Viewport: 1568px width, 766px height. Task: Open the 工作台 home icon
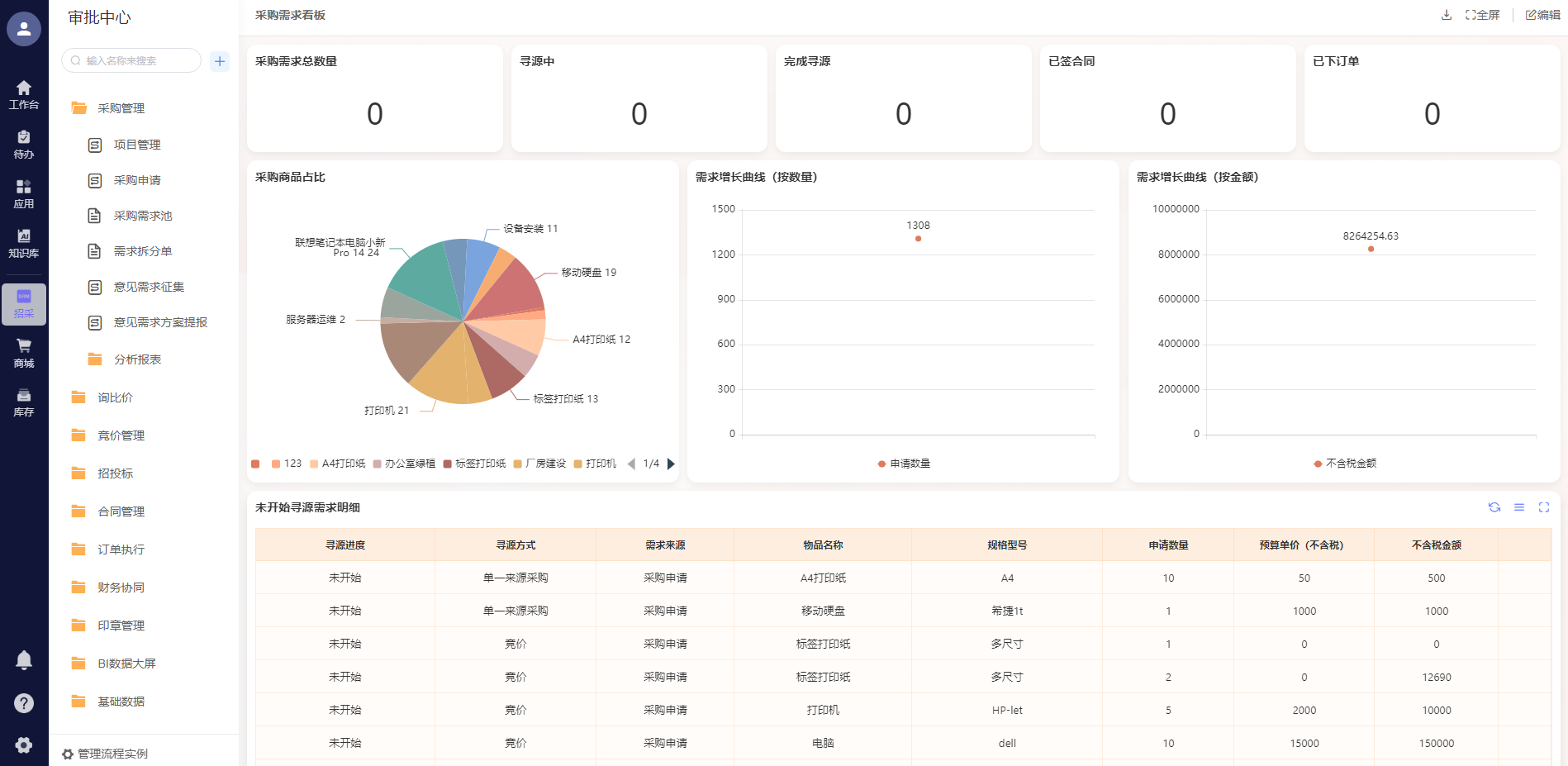click(24, 94)
